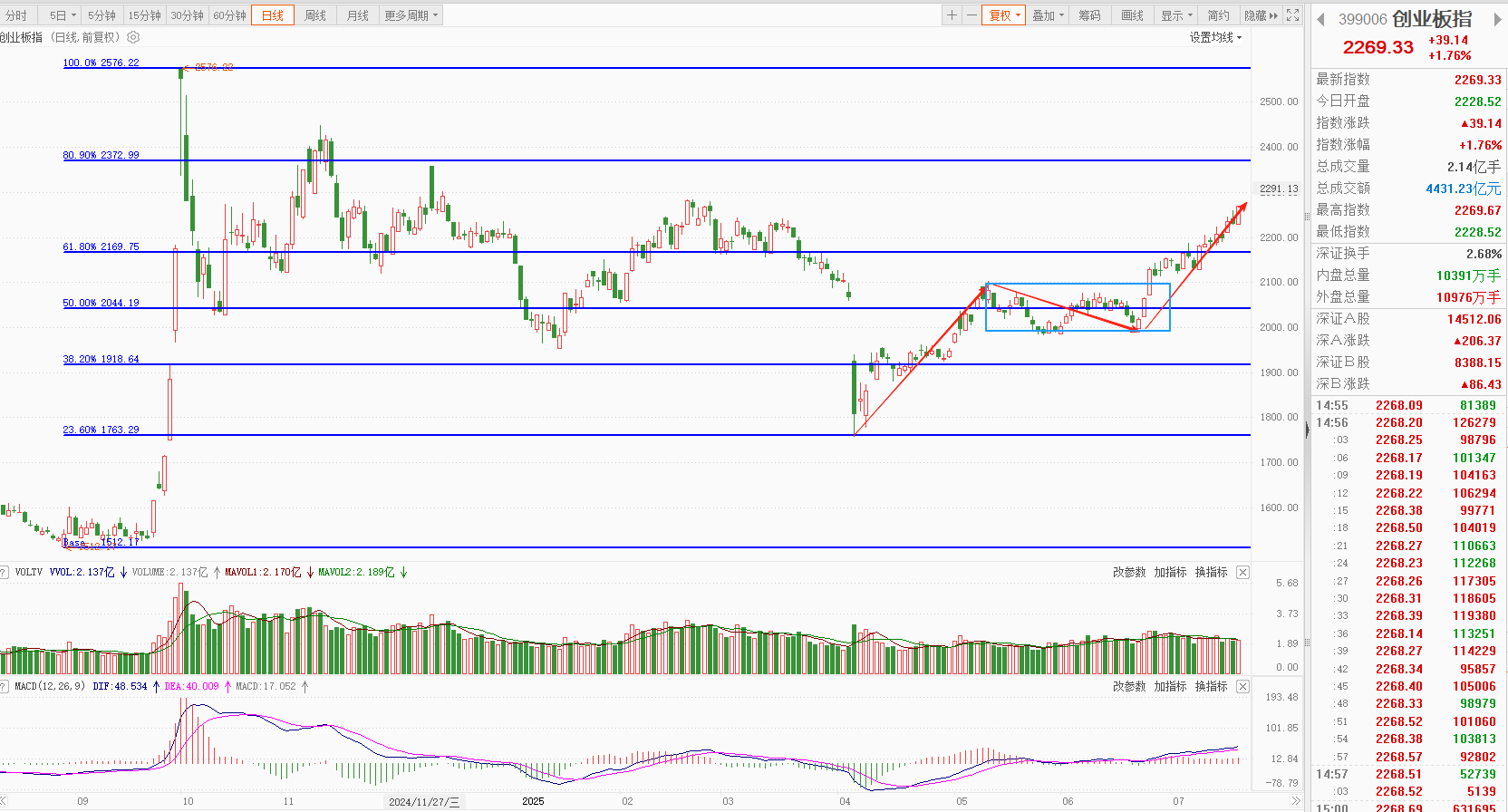Click the 最新指数 value 2269.33
1508x812 pixels.
point(1477,80)
